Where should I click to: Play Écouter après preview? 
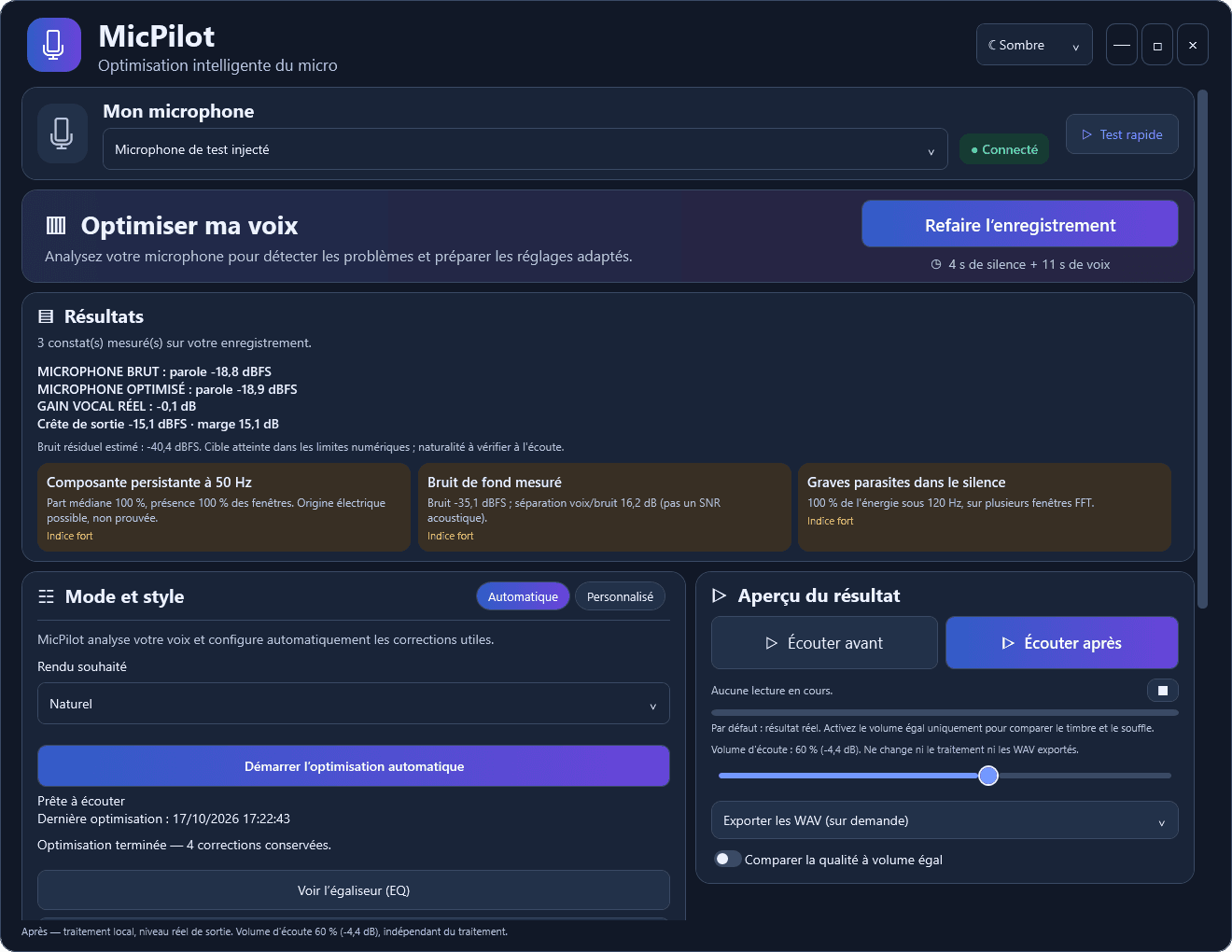click(x=1062, y=643)
